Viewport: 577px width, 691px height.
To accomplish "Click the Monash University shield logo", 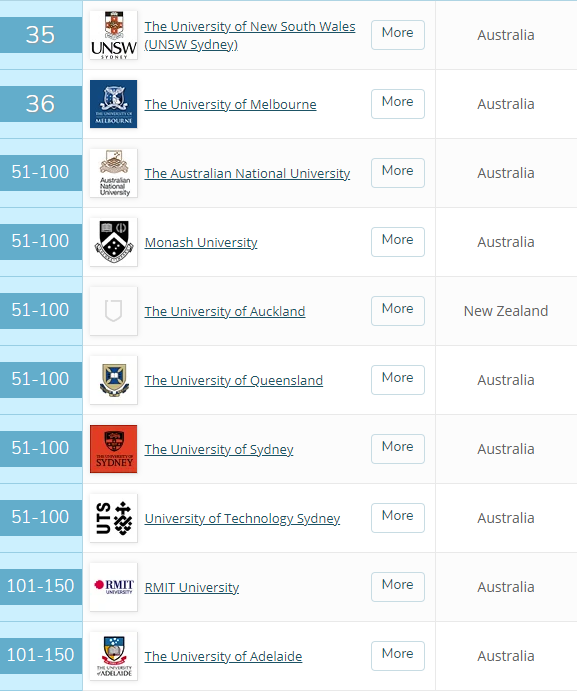I will (113, 242).
